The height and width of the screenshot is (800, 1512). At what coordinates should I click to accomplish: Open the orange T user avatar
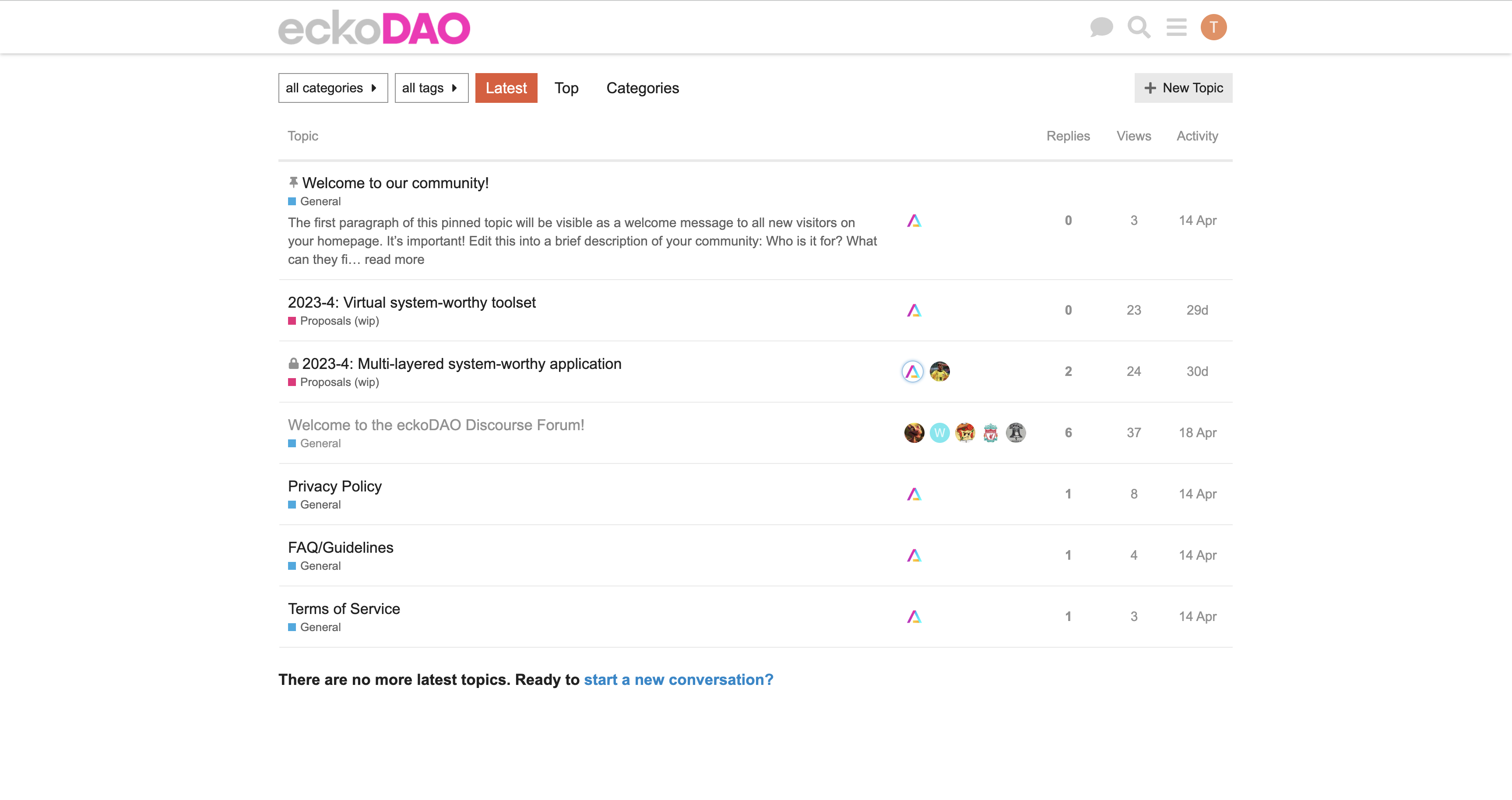(x=1213, y=27)
